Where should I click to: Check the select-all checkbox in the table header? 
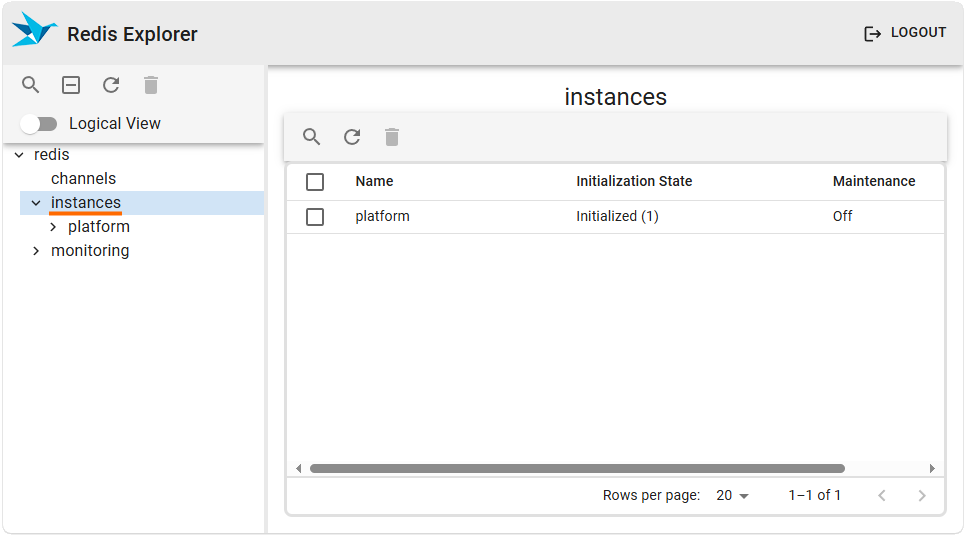(315, 182)
